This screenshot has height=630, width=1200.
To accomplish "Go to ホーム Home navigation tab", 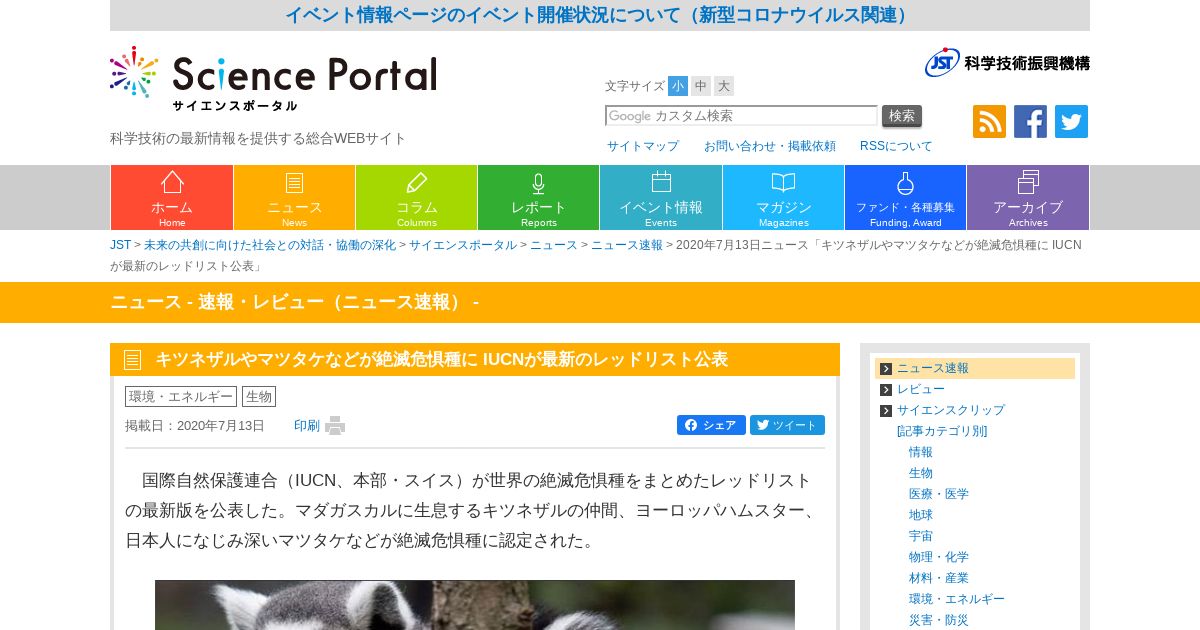I will tap(172, 198).
